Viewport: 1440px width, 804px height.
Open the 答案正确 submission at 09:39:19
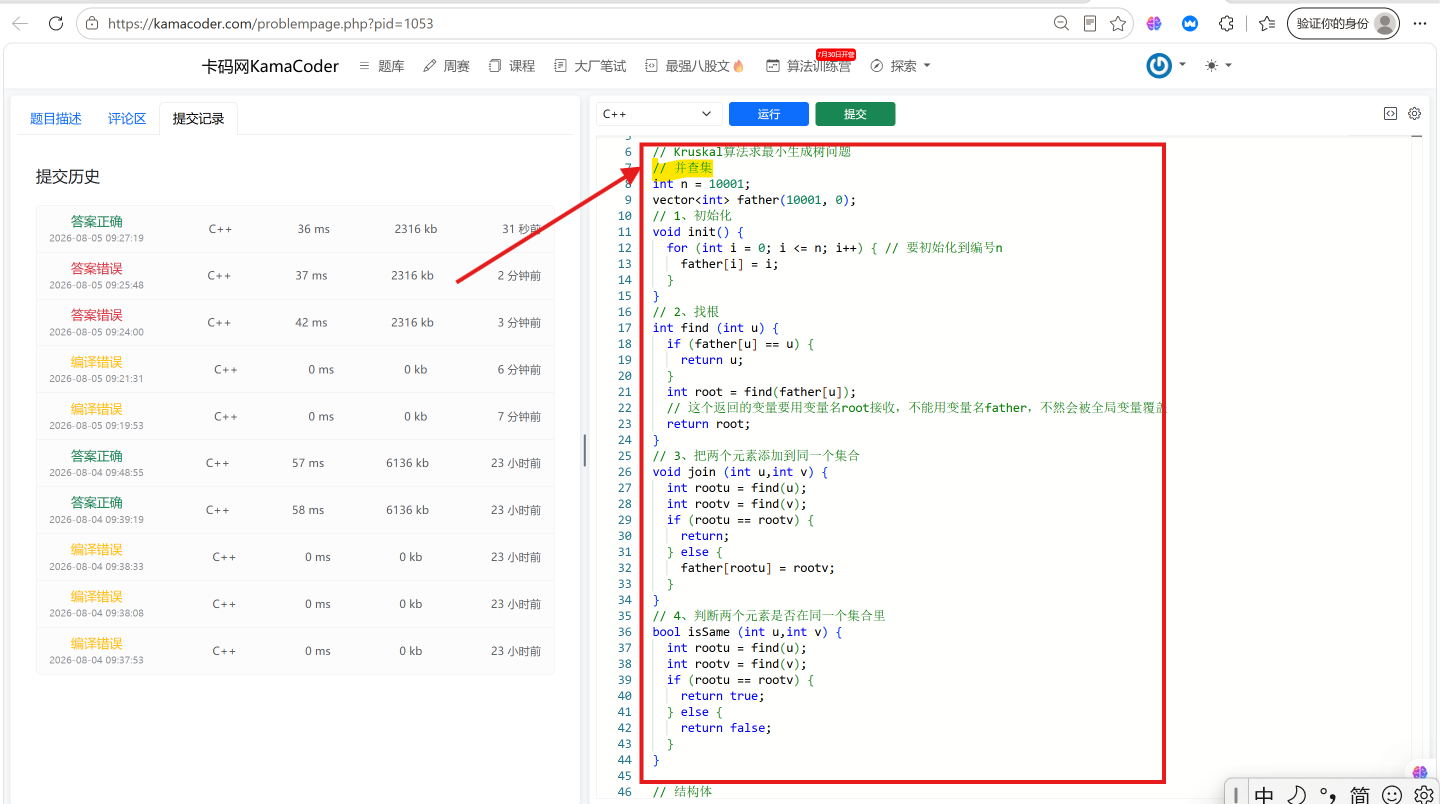coord(295,510)
